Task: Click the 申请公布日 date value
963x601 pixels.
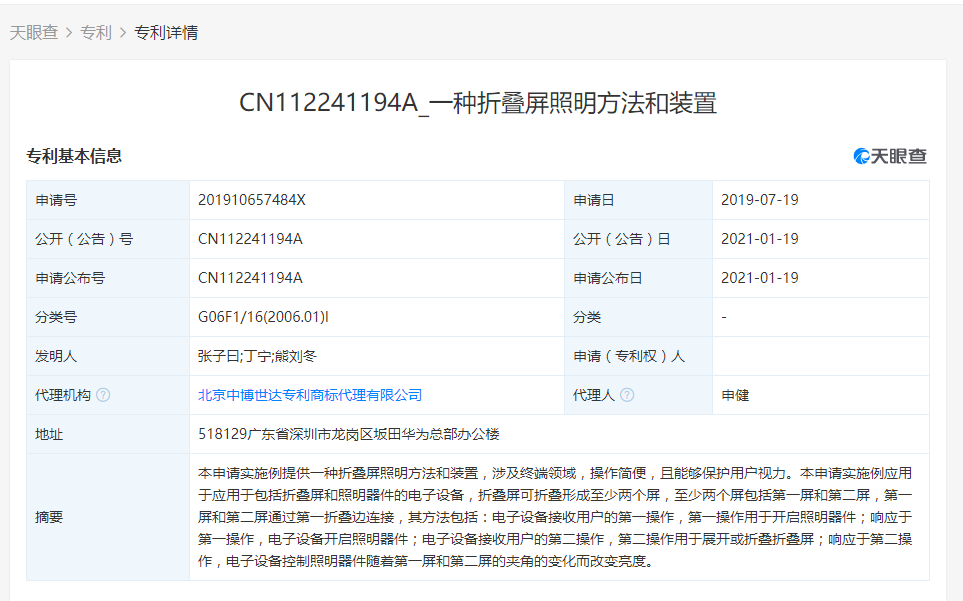Action: (x=760, y=277)
